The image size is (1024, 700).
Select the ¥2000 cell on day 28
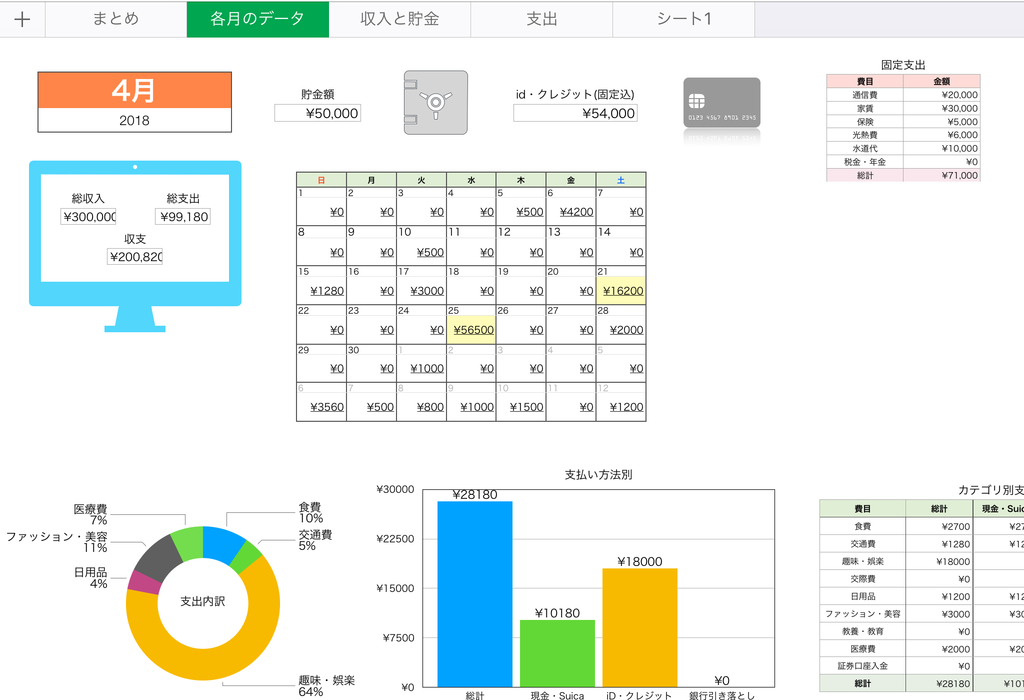(621, 330)
